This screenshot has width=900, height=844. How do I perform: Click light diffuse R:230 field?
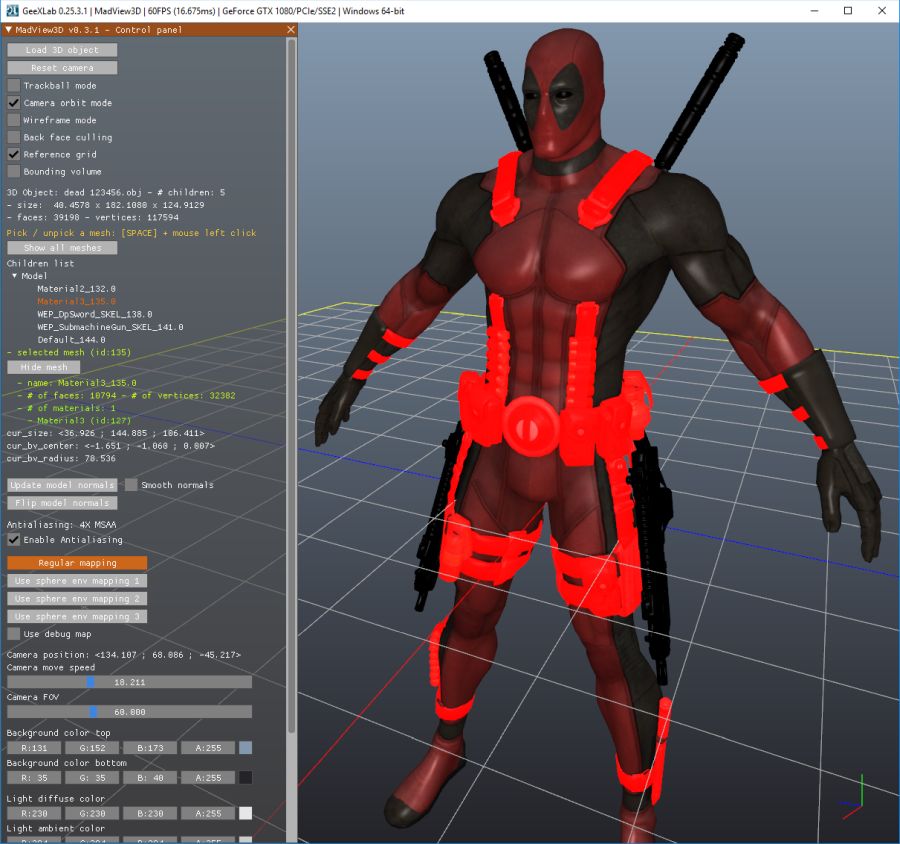tap(34, 814)
